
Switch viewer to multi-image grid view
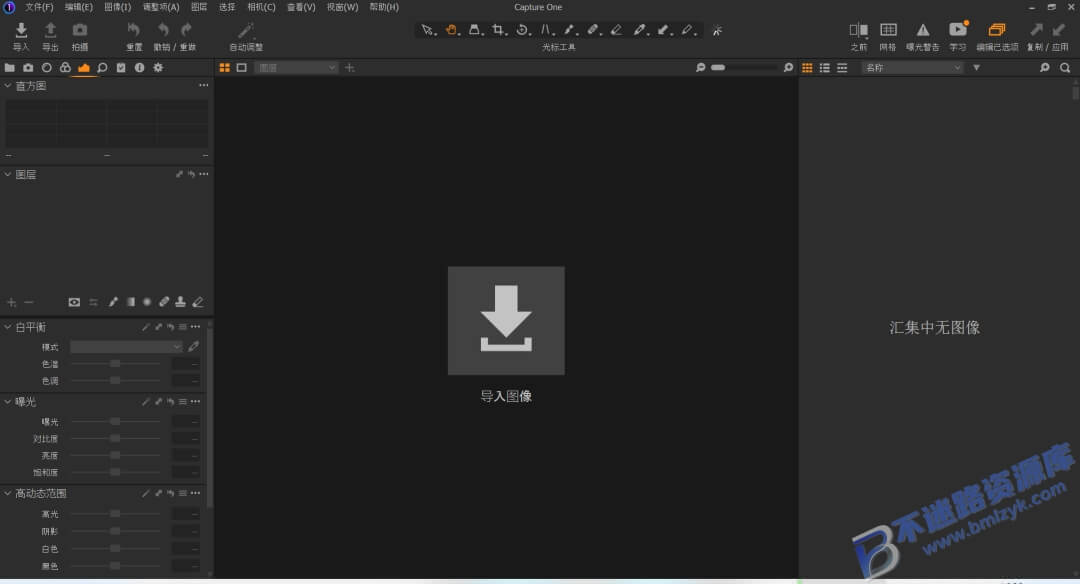pyautogui.click(x=225, y=67)
